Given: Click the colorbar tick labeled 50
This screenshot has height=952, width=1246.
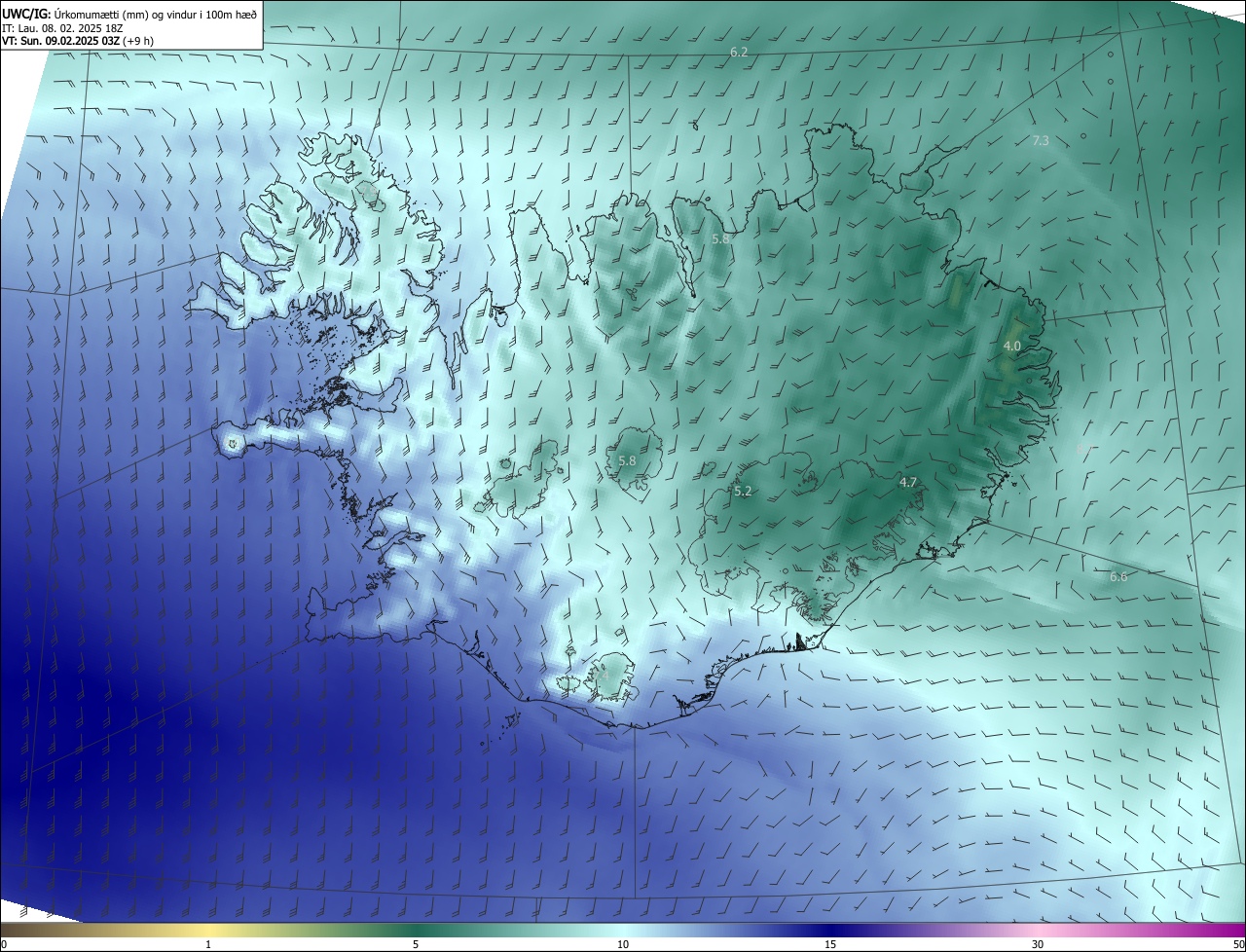Looking at the screenshot, I should (1238, 944).
